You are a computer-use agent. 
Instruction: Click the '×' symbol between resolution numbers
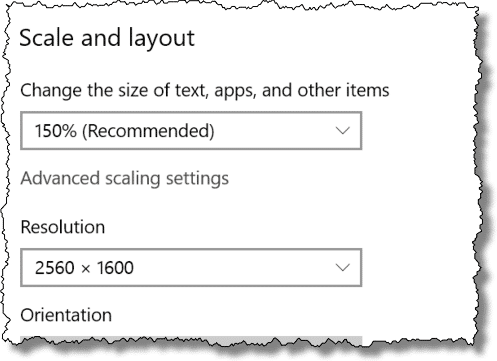tap(86, 269)
